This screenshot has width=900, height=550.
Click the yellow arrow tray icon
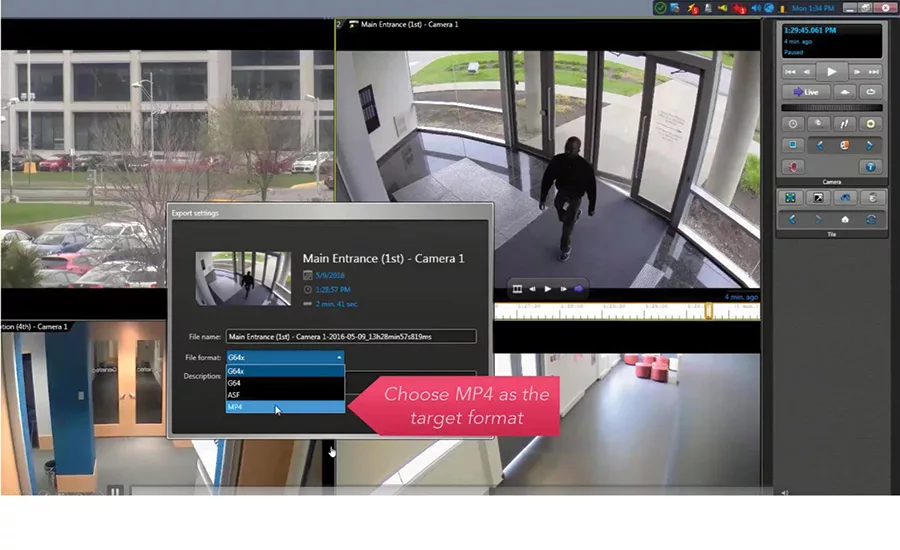723,8
